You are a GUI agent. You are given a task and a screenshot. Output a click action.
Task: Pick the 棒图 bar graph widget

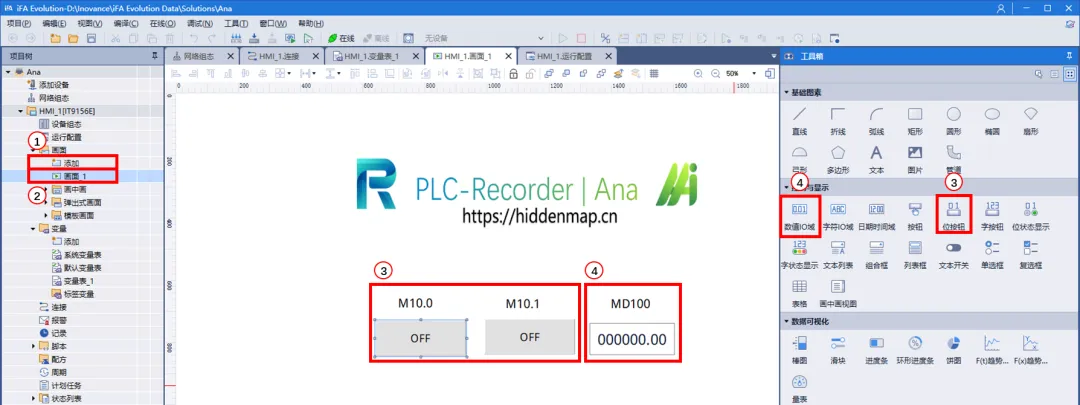point(800,349)
